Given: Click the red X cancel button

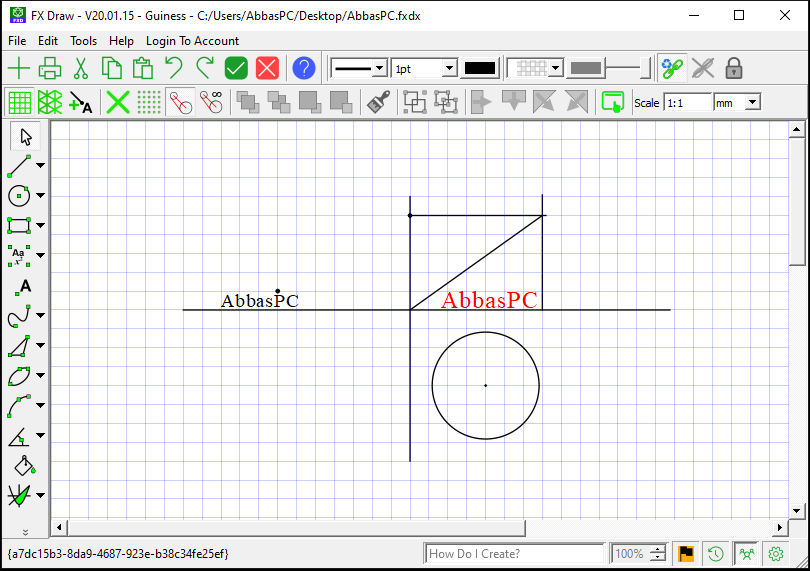Looking at the screenshot, I should [267, 68].
